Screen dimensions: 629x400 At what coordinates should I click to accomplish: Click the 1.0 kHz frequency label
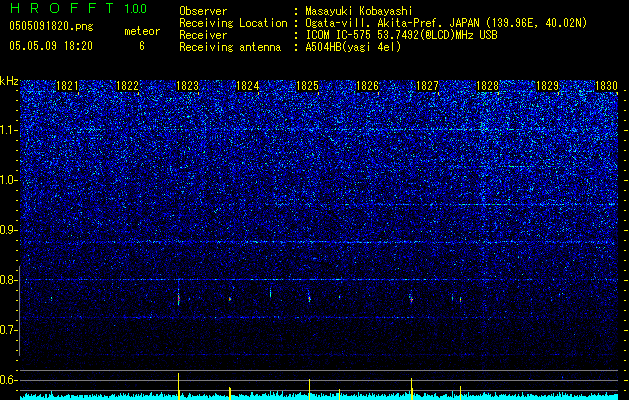pos(7,180)
